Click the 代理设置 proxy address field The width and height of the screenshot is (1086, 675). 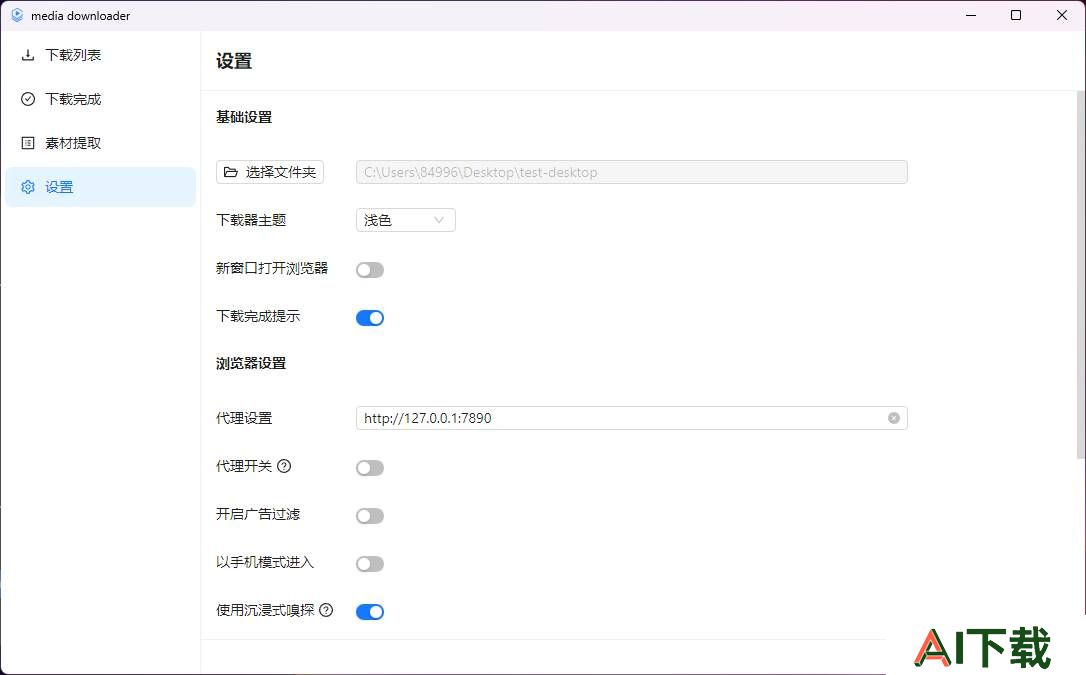pyautogui.click(x=632, y=418)
